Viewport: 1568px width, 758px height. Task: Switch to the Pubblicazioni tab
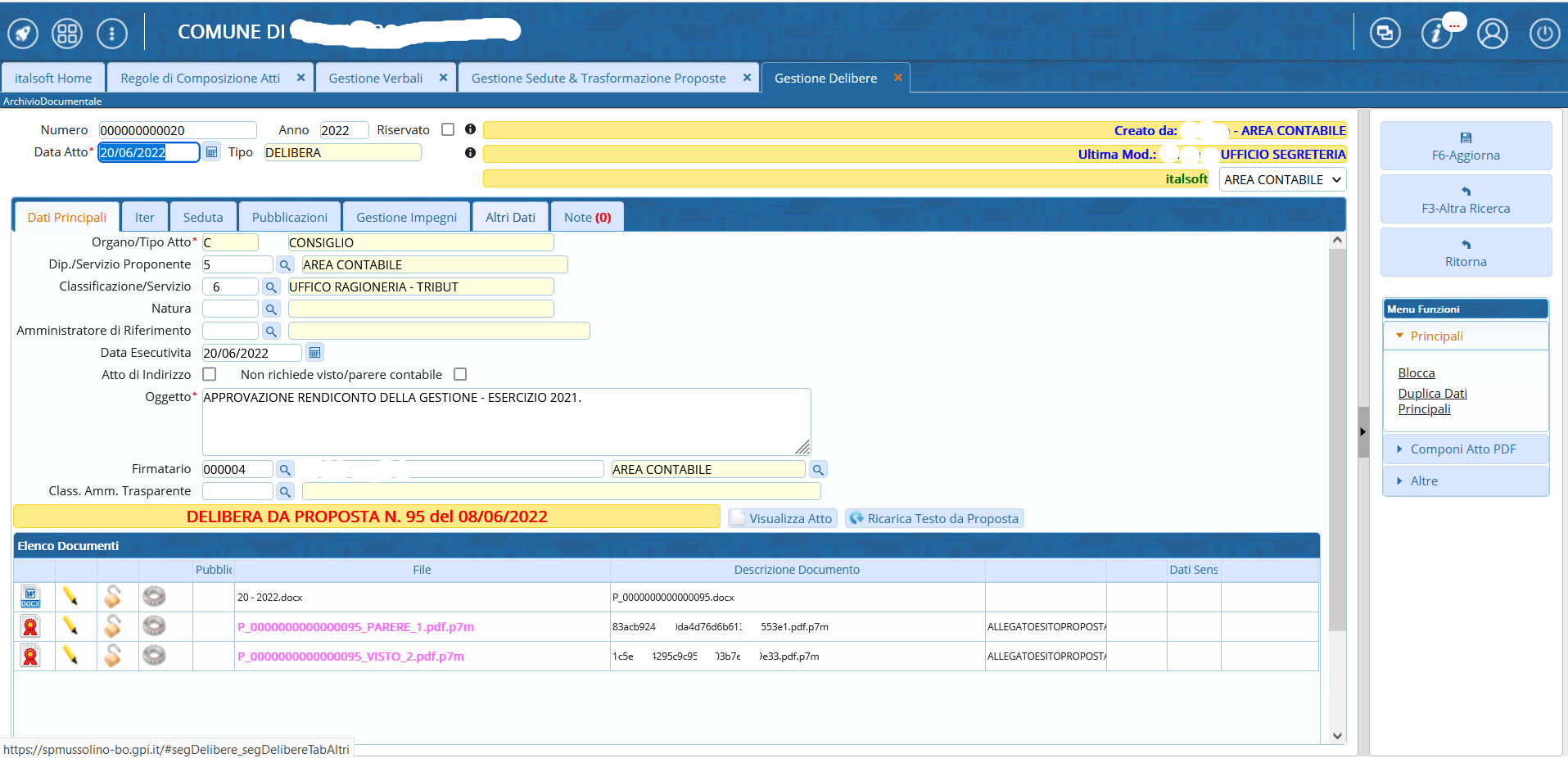(289, 218)
